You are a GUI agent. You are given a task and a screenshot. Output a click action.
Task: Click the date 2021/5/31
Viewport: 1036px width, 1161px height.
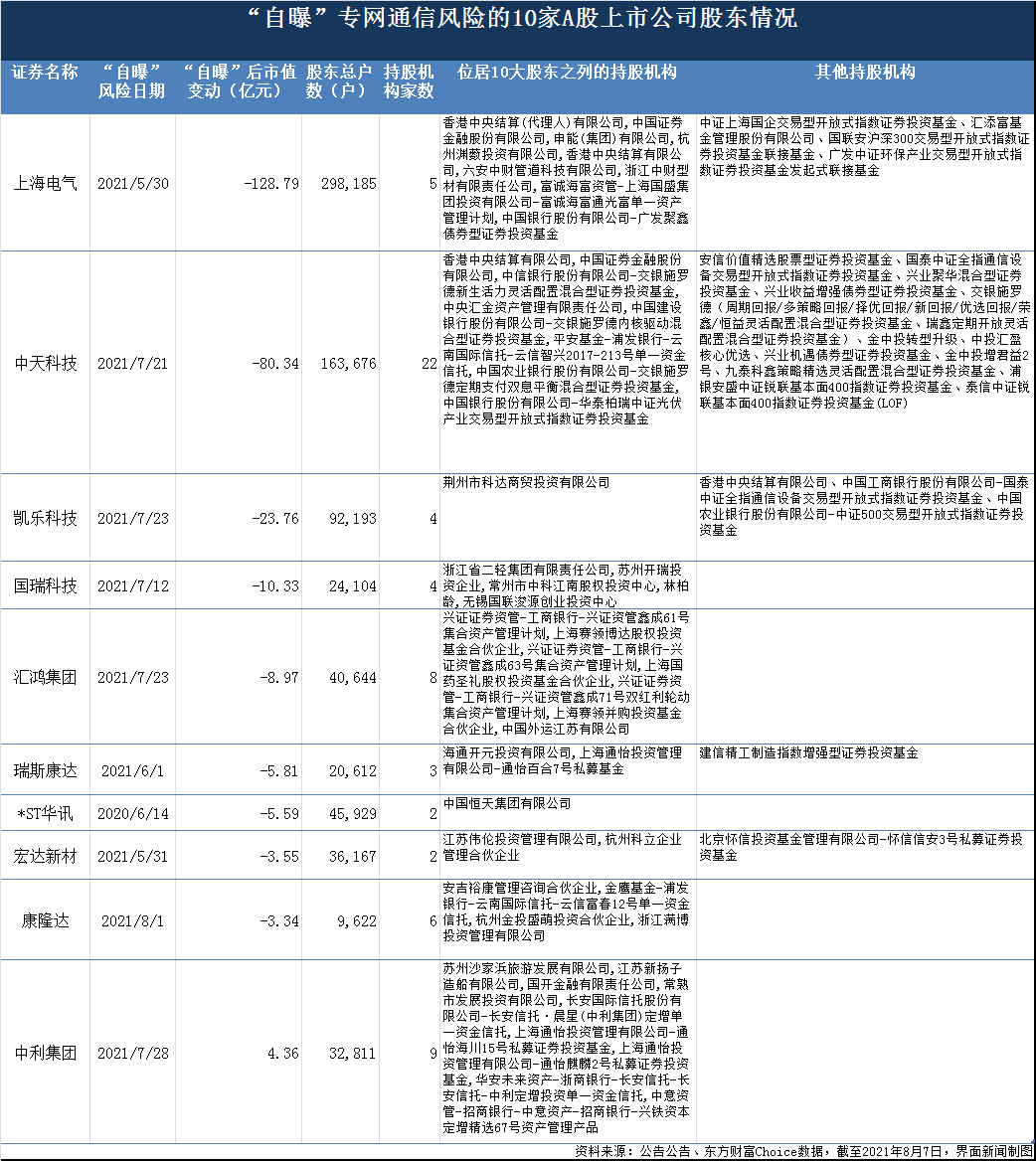132,857
